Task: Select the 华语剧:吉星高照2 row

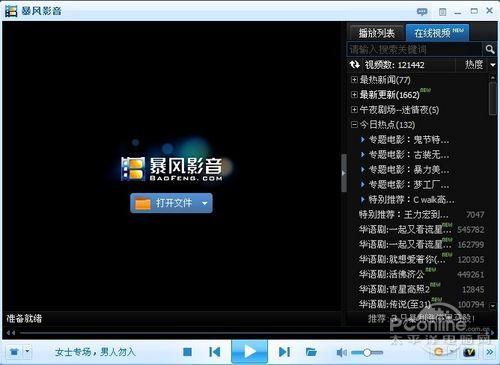Action: click(x=421, y=289)
